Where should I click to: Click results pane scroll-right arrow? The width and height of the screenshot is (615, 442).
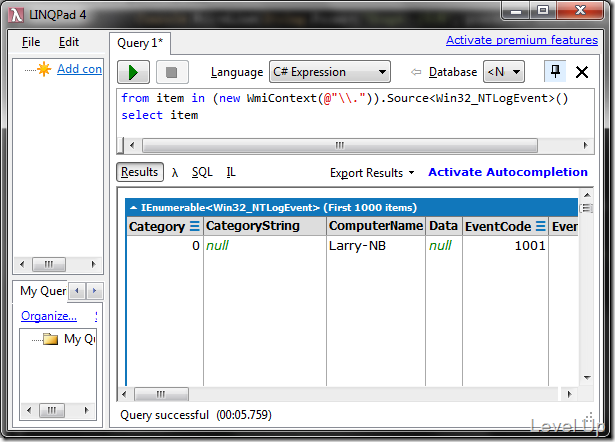(x=570, y=394)
